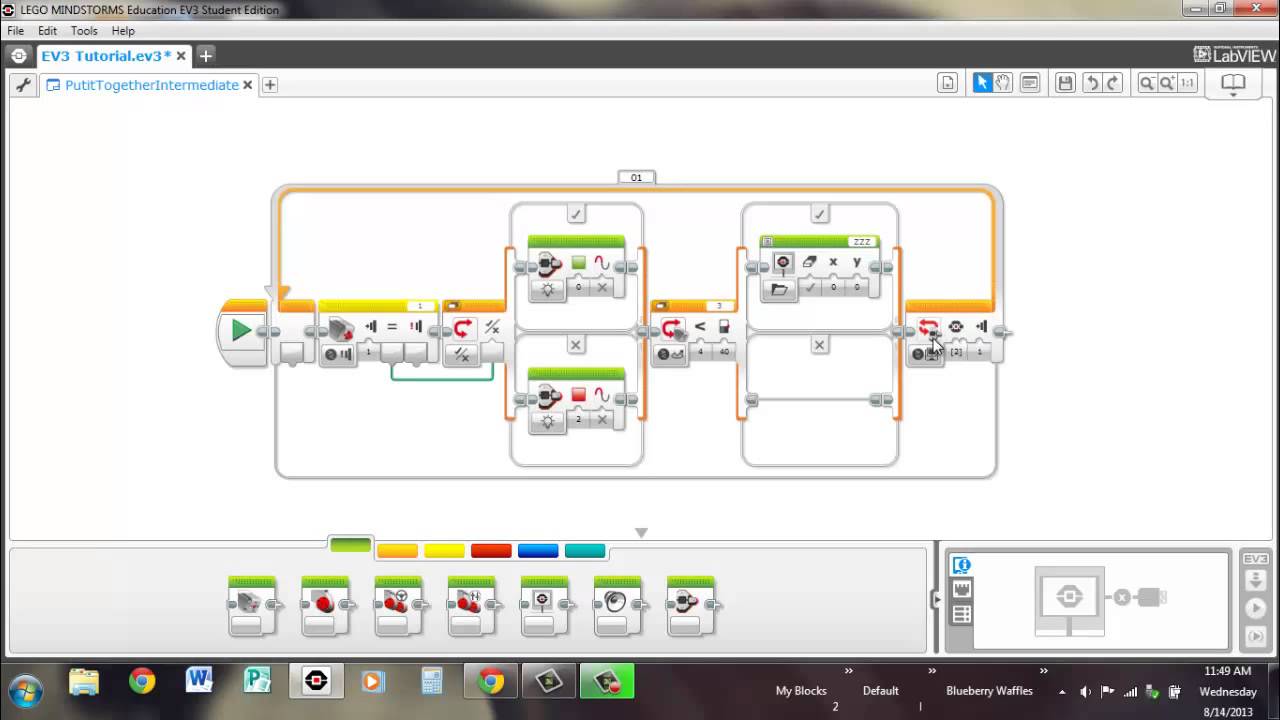The image size is (1280, 720).
Task: Open the lower status light block mode selector
Action: tap(547, 420)
